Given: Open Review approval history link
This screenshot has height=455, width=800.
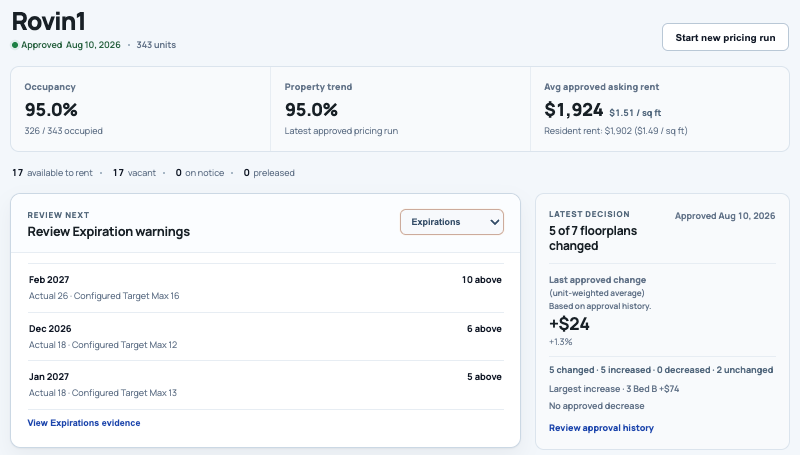Looking at the screenshot, I should (x=601, y=428).
